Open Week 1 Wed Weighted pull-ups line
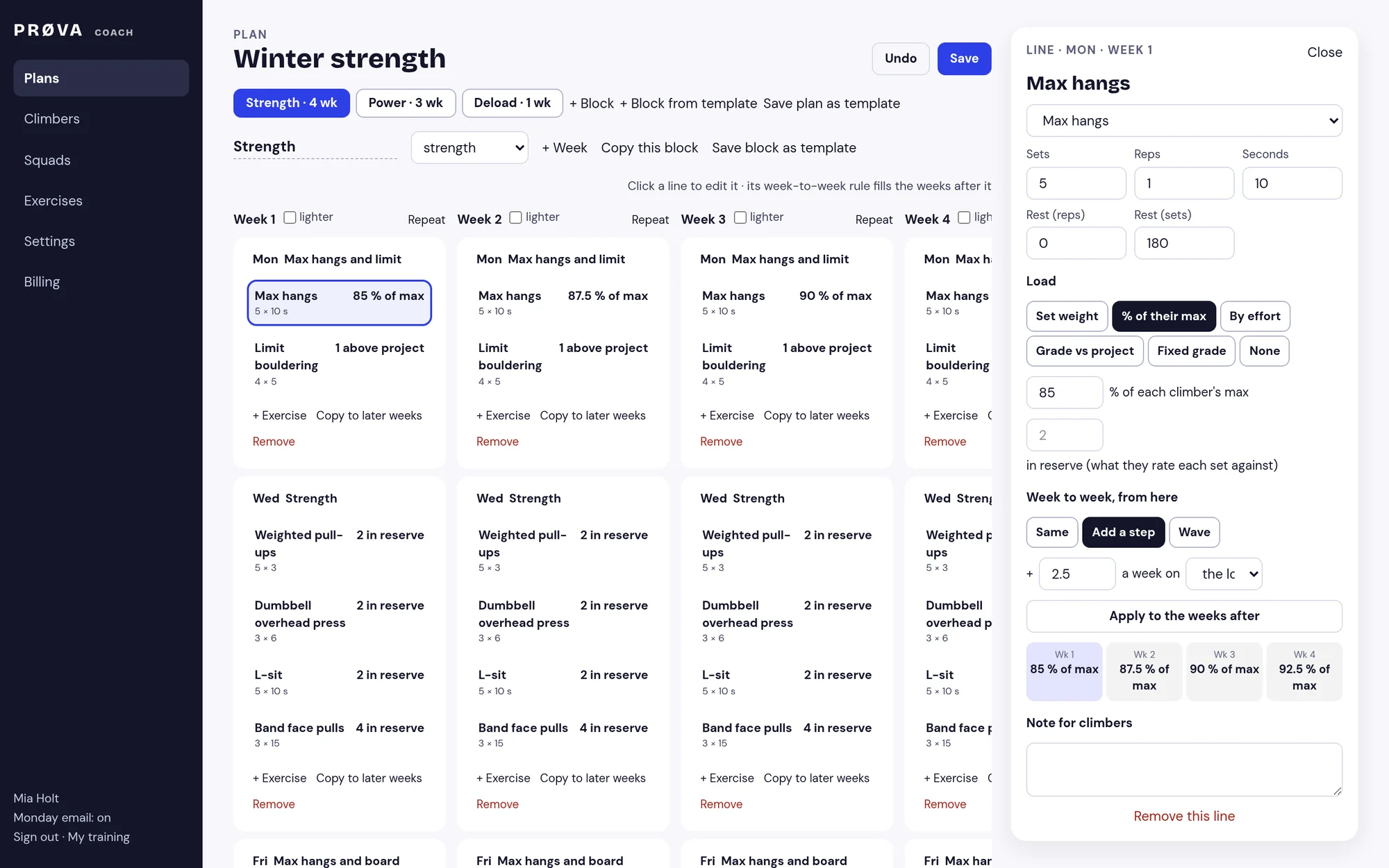This screenshot has height=868, width=1389. pyautogui.click(x=339, y=551)
